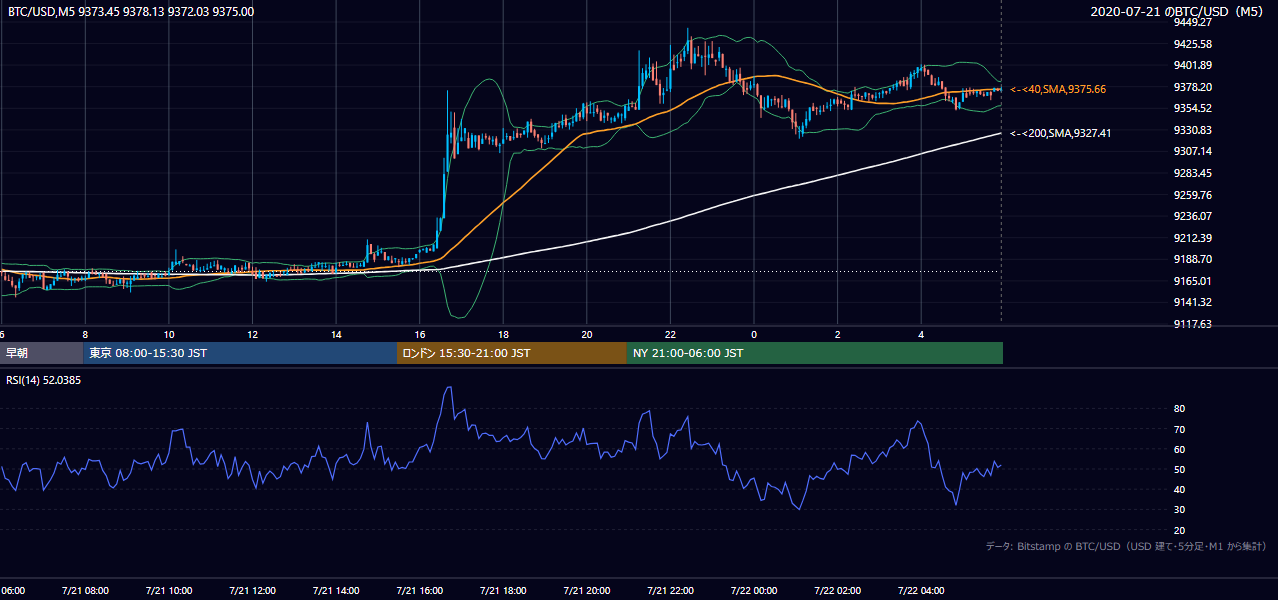Select the 東京 08:00-15:30 JST session bar
Screen dimensions: 1278x600
tap(240, 353)
